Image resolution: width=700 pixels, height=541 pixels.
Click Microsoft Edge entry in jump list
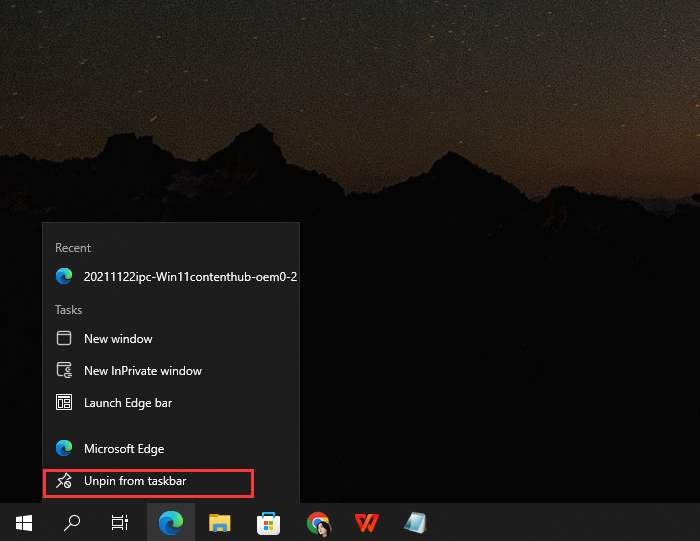click(x=124, y=449)
